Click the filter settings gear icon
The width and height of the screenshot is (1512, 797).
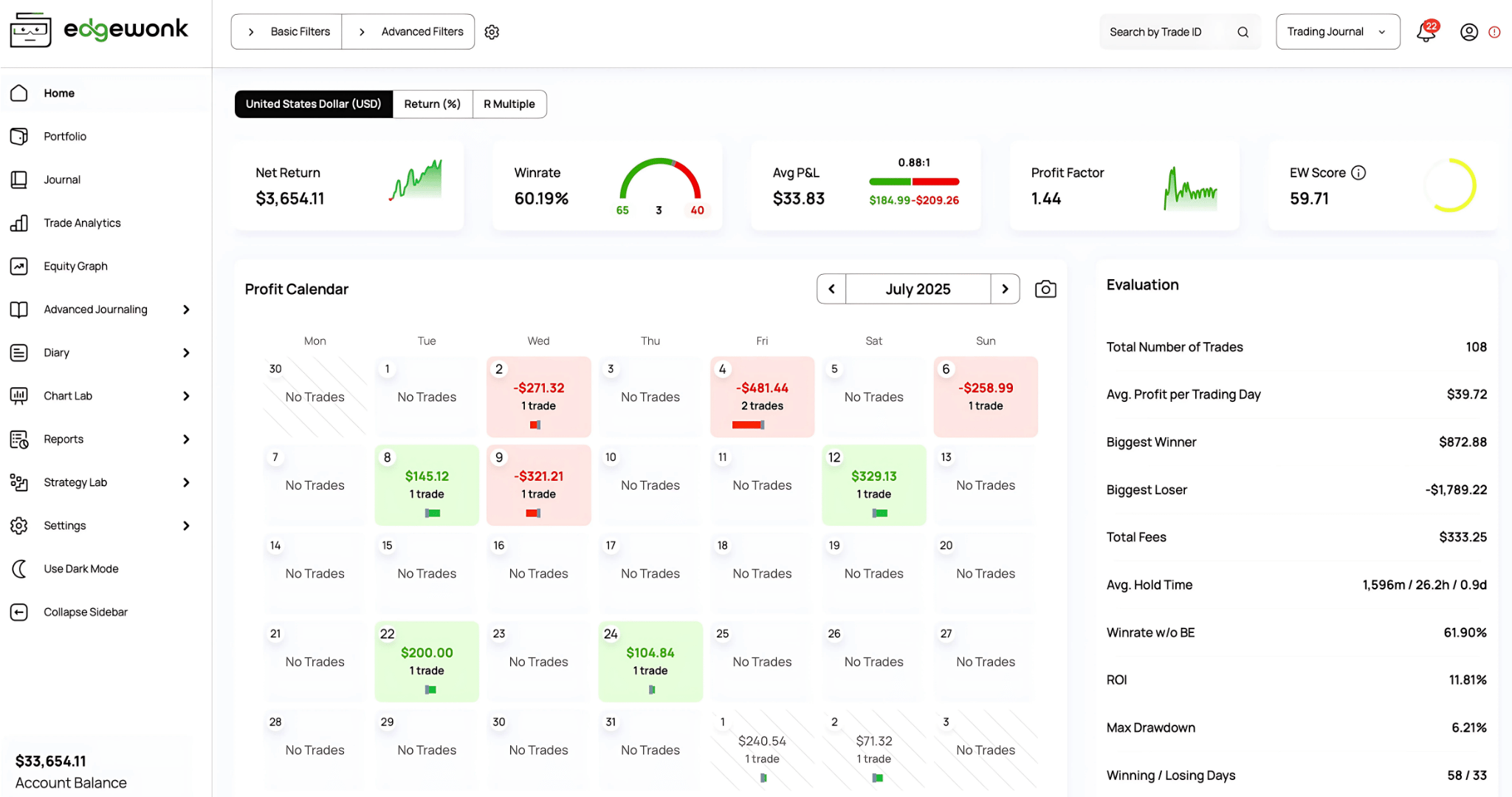(x=492, y=31)
